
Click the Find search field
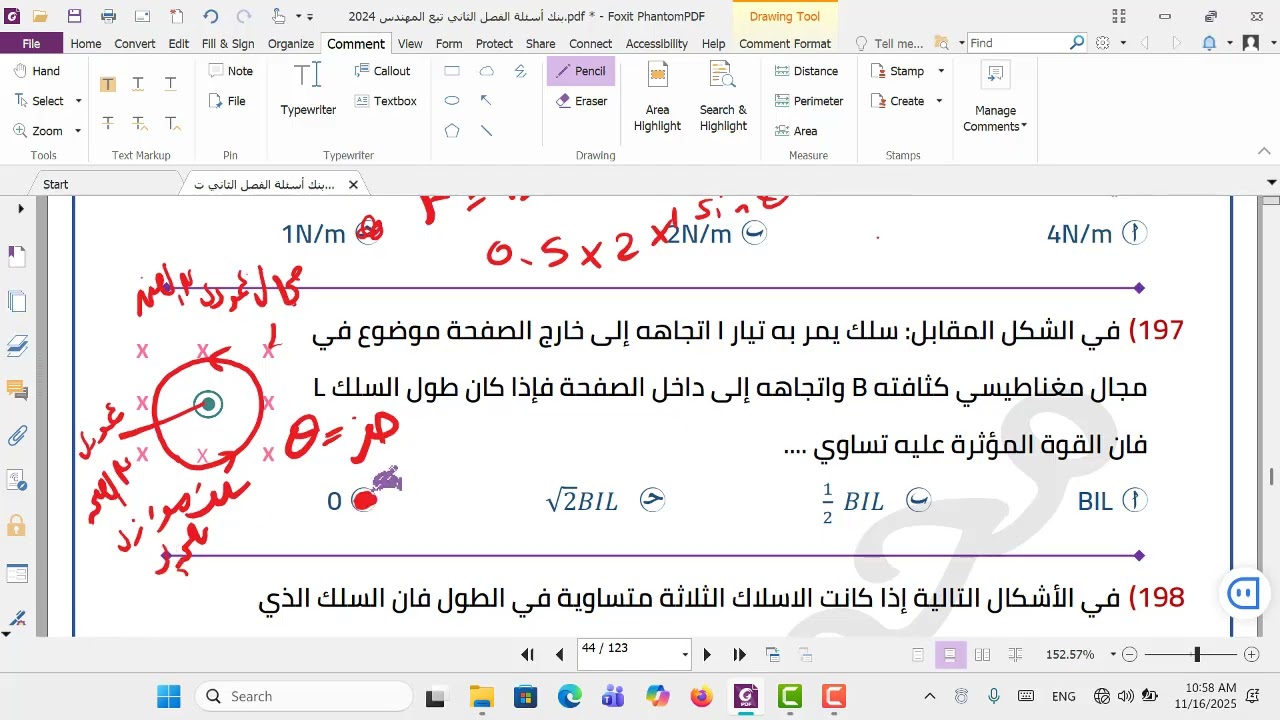click(x=1018, y=43)
